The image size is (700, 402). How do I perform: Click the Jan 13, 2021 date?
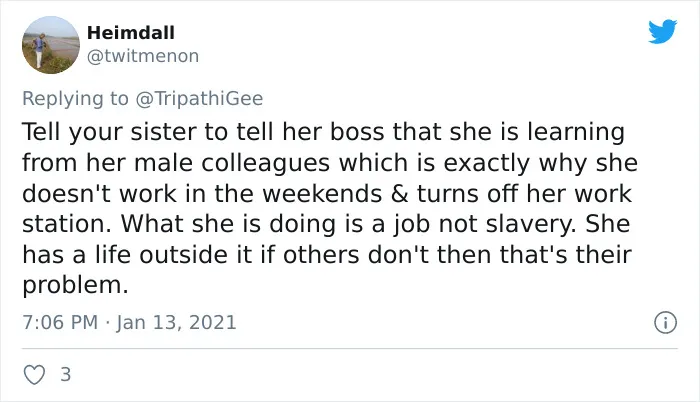coord(176,322)
